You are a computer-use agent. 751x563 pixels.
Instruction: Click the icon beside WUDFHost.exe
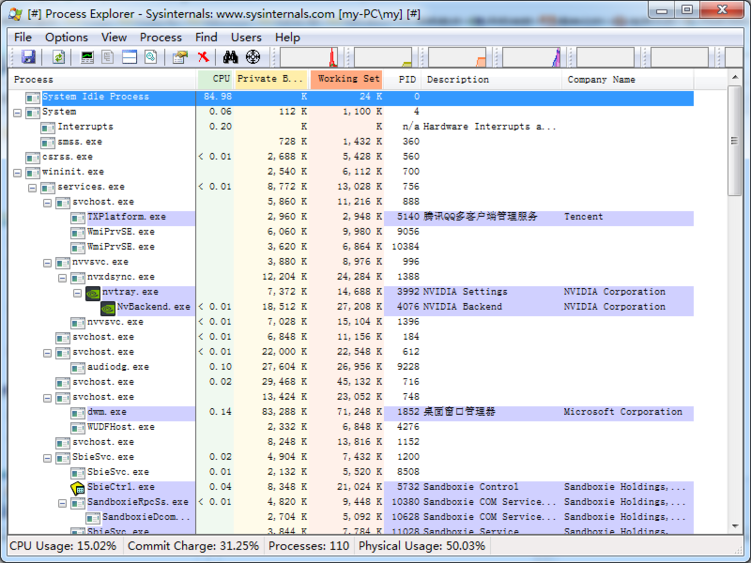click(x=78, y=428)
